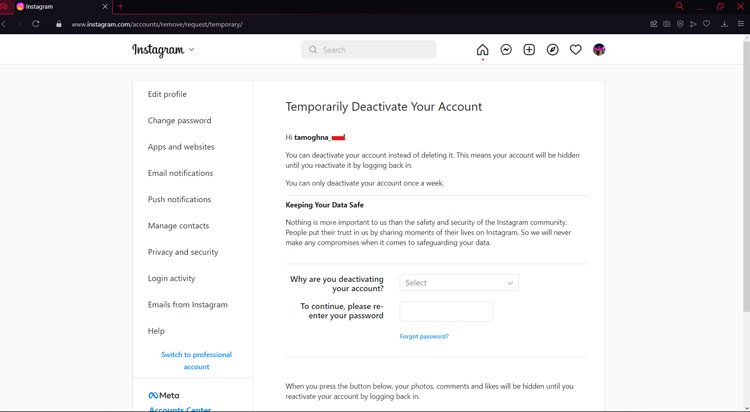
Task: Open Explore compass icon
Action: click(552, 50)
